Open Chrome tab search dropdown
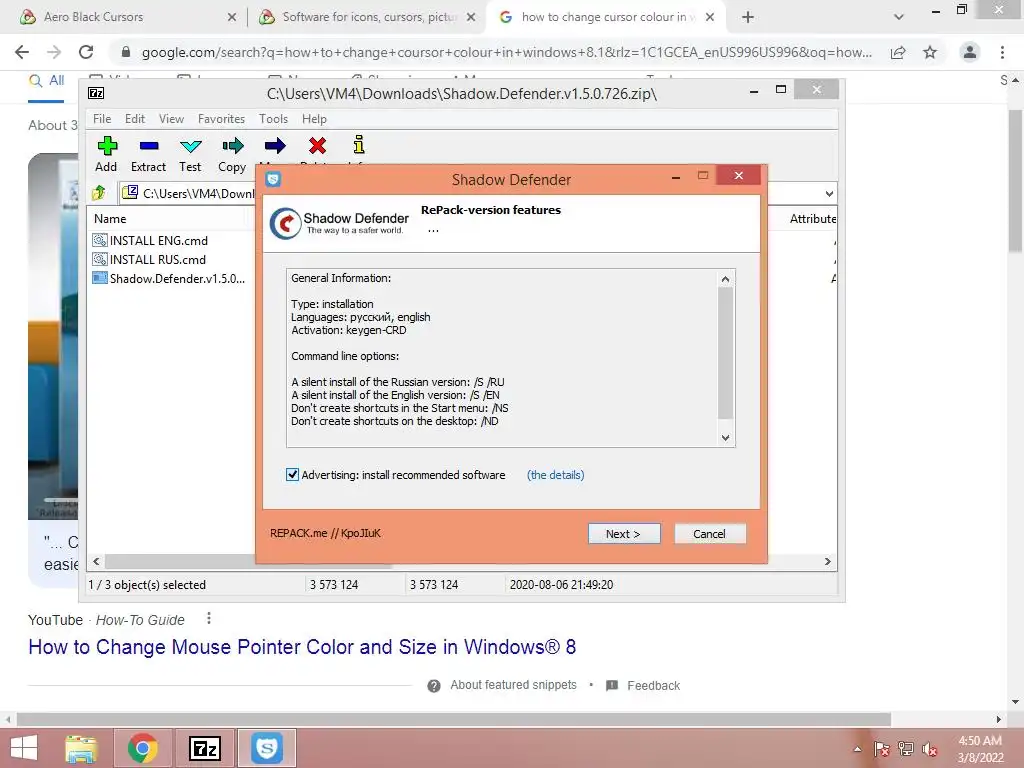 click(x=899, y=17)
